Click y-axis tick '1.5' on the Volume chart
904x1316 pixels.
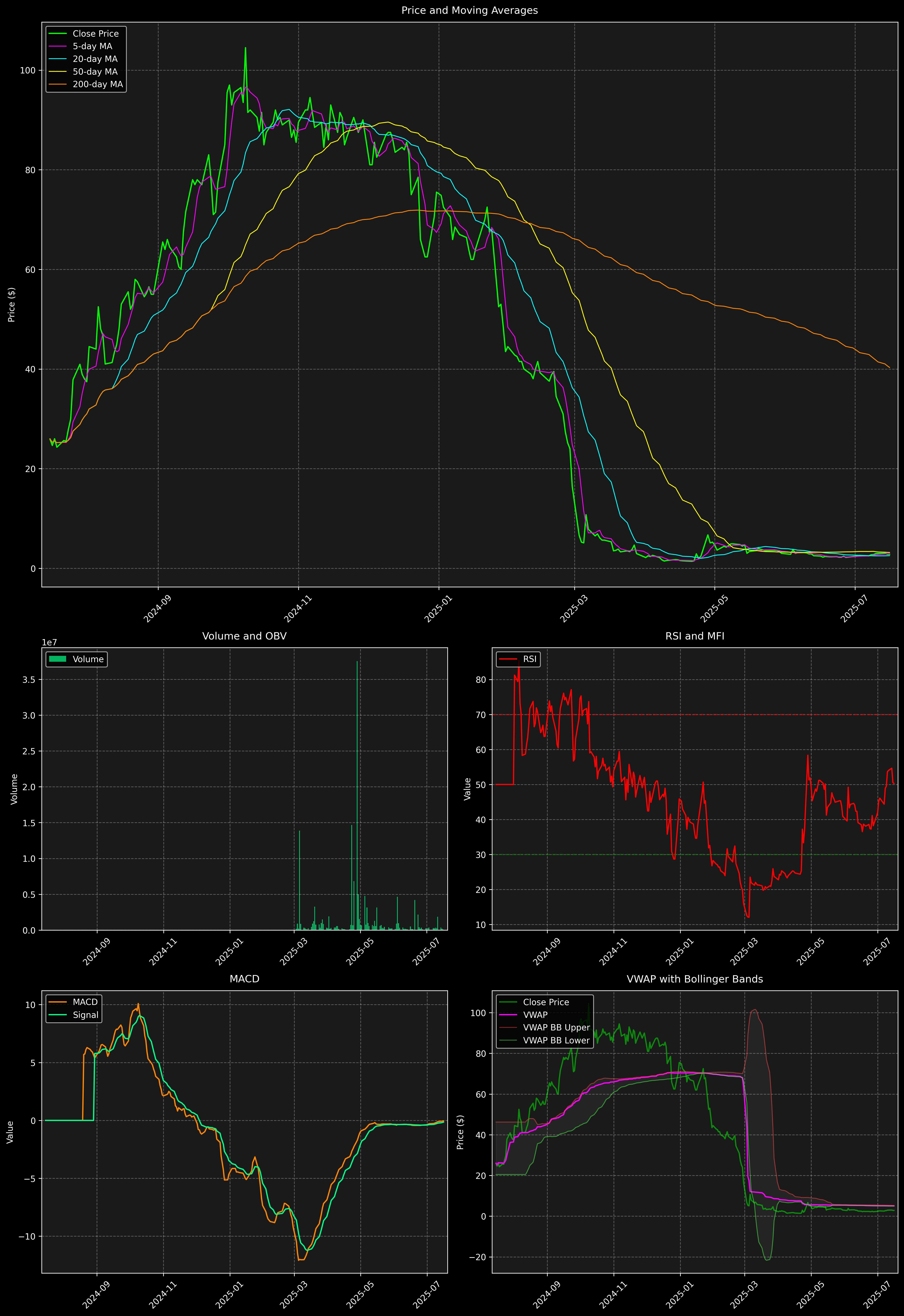tap(29, 823)
